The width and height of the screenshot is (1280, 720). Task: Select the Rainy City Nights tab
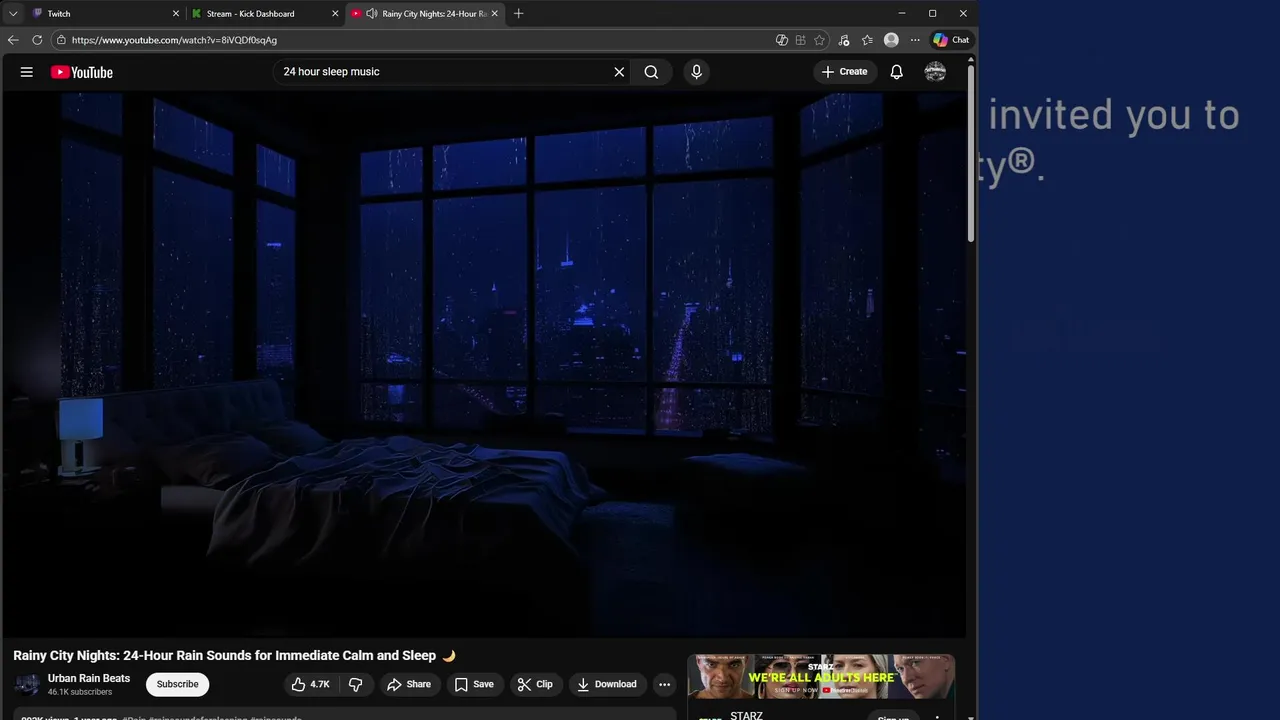coord(425,14)
